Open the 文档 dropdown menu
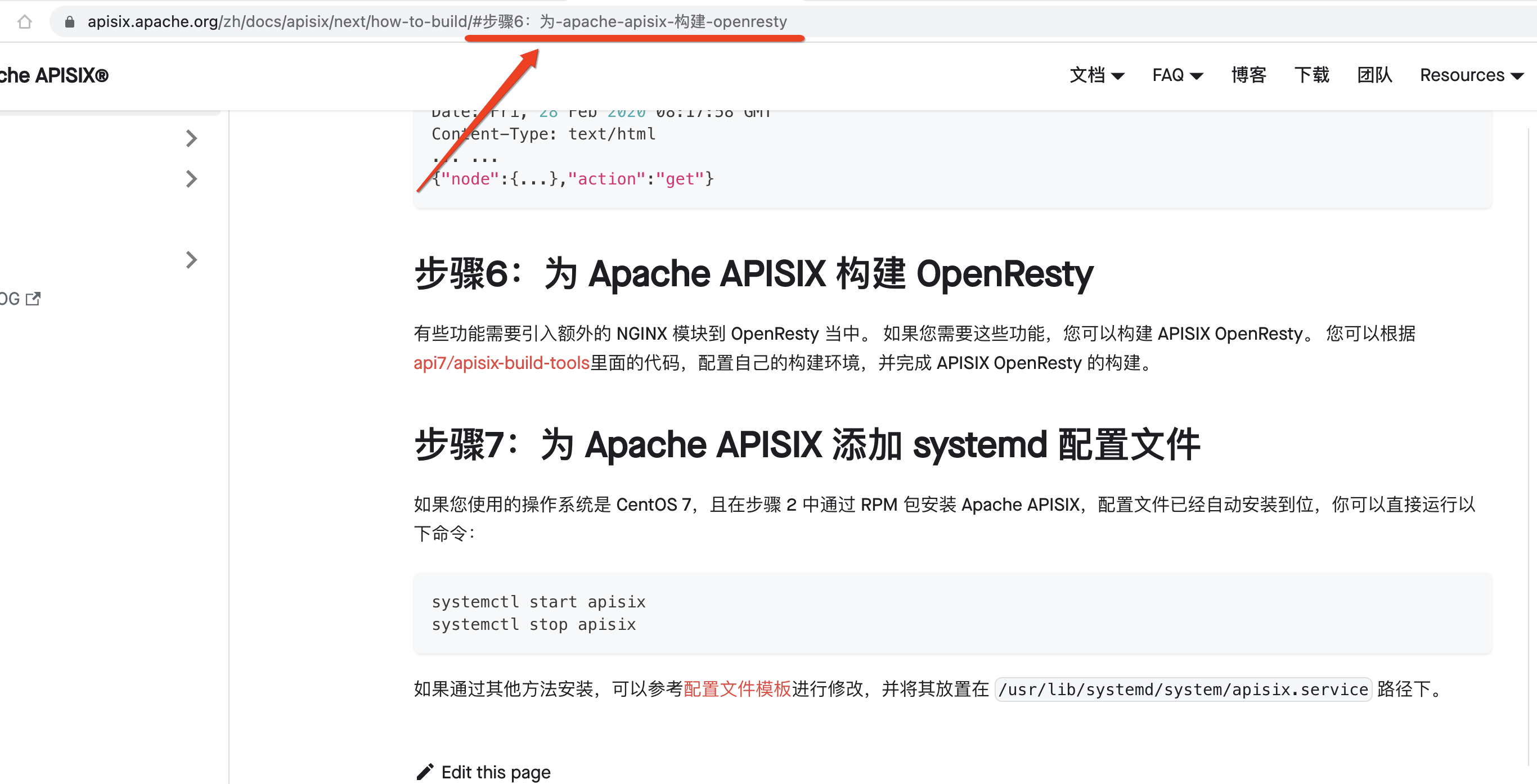Screen dimensions: 1537x784 (x=1096, y=75)
